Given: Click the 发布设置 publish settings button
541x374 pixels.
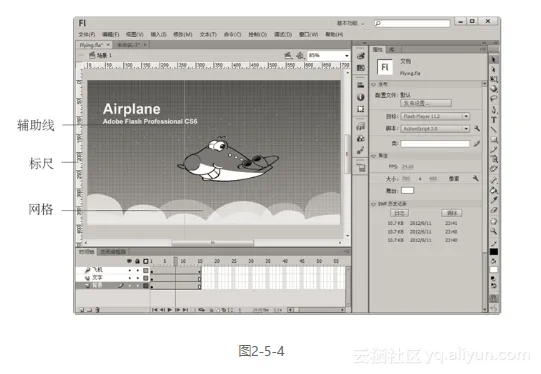Looking at the screenshot, I should (x=426, y=103).
